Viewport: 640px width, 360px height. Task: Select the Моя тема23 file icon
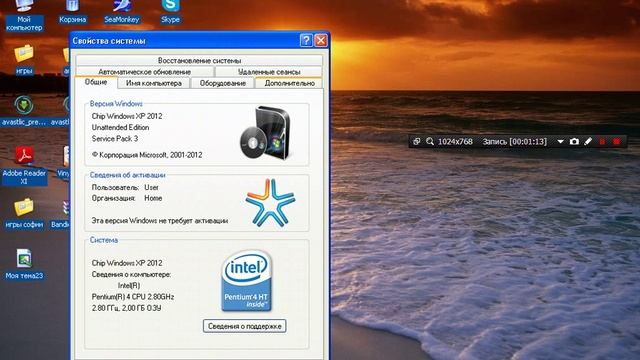pos(24,264)
